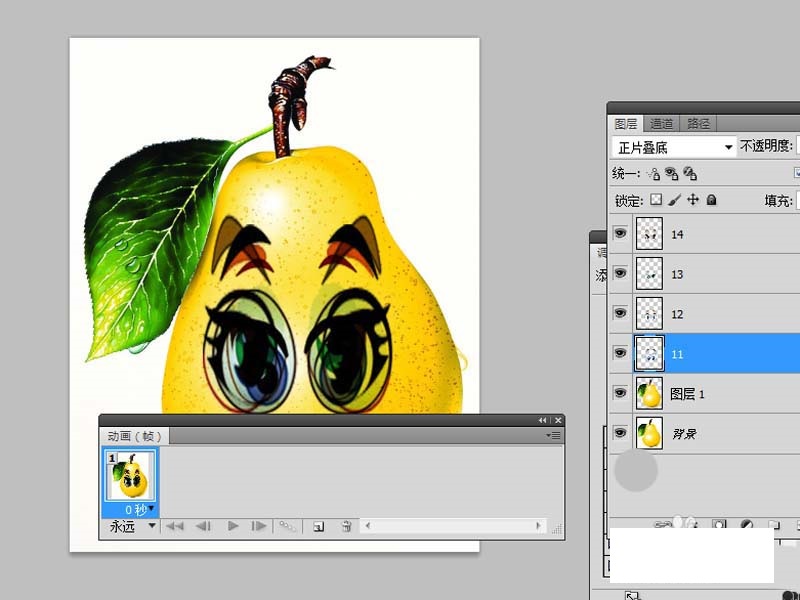This screenshot has width=800, height=600.
Task: Switch to the 路径 paths tab
Action: pyautogui.click(x=699, y=122)
